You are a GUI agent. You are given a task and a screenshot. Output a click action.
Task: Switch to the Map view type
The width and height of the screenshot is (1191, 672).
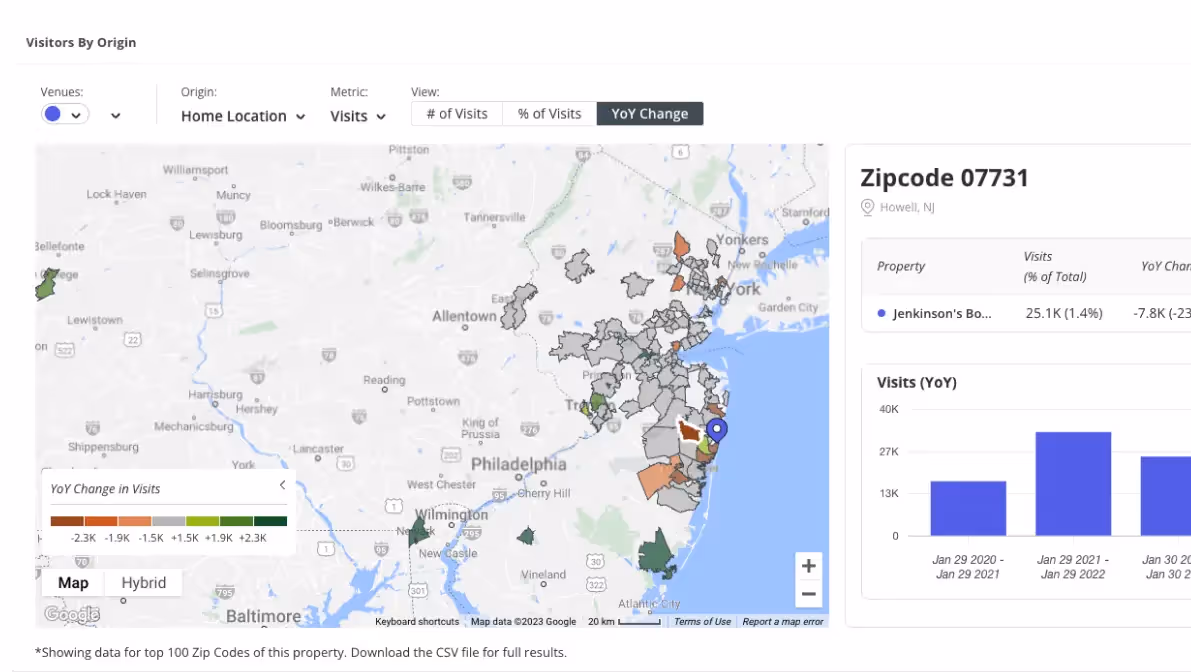pyautogui.click(x=73, y=582)
